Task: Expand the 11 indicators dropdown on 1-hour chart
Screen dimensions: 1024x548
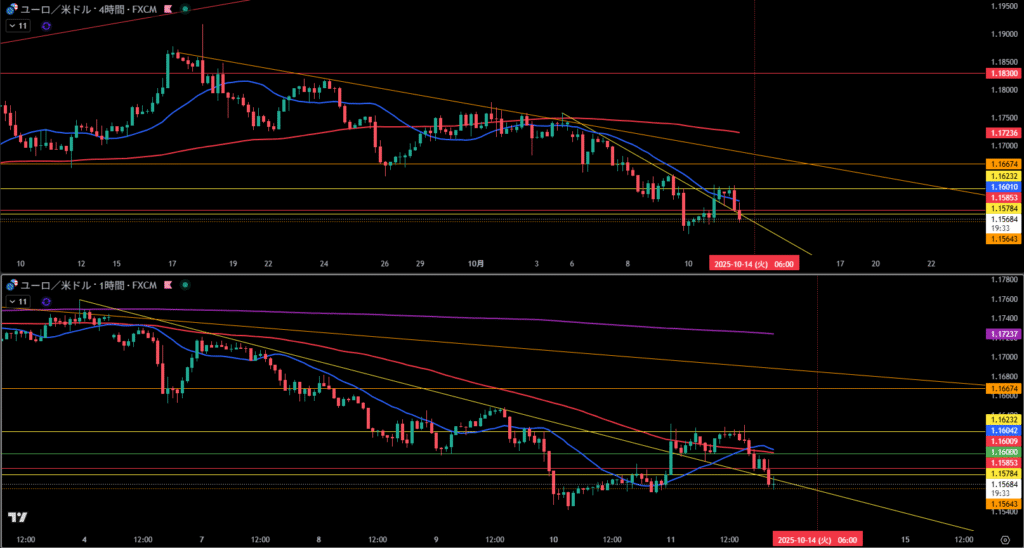Action: pyautogui.click(x=19, y=301)
